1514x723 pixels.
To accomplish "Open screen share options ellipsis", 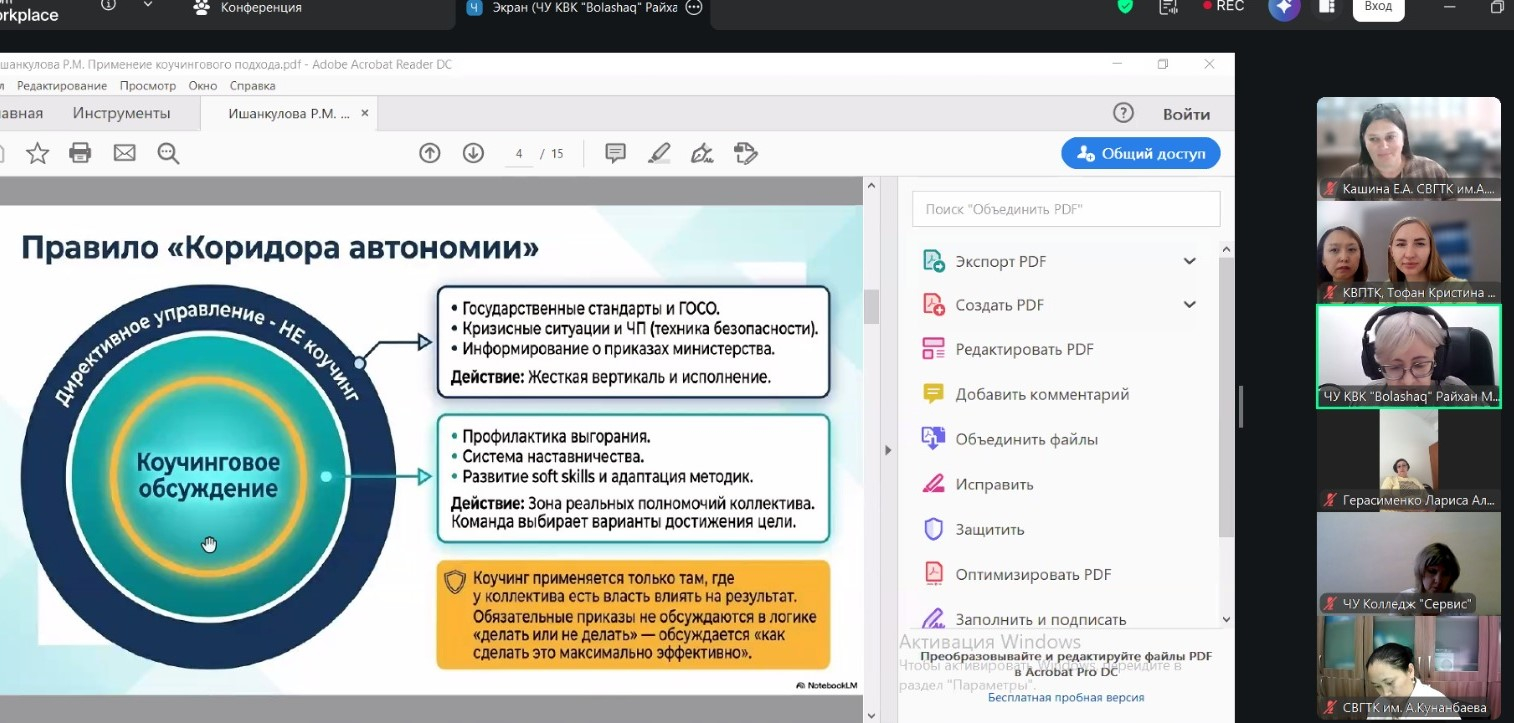I will coord(693,7).
